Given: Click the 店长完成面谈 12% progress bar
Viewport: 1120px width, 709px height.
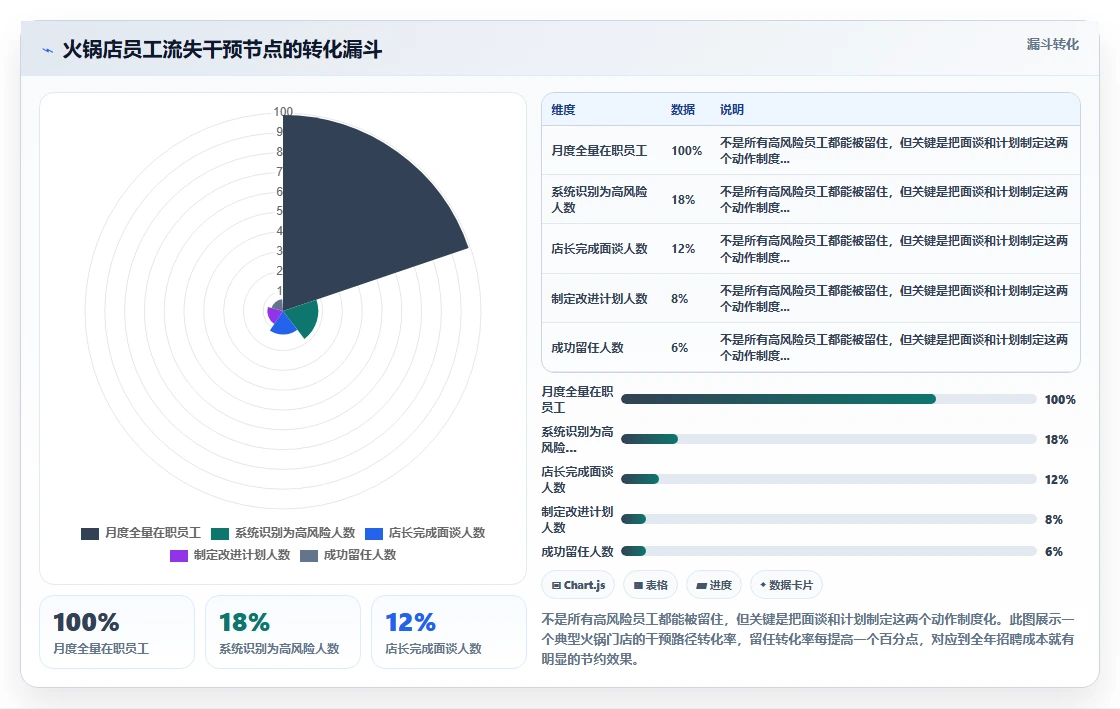Looking at the screenshot, I should coord(829,479).
